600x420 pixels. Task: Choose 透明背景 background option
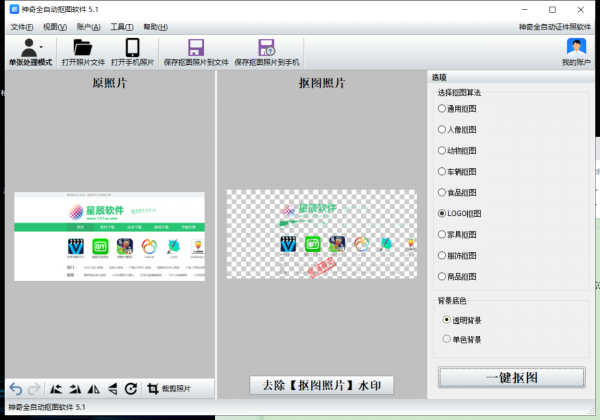(x=462, y=320)
